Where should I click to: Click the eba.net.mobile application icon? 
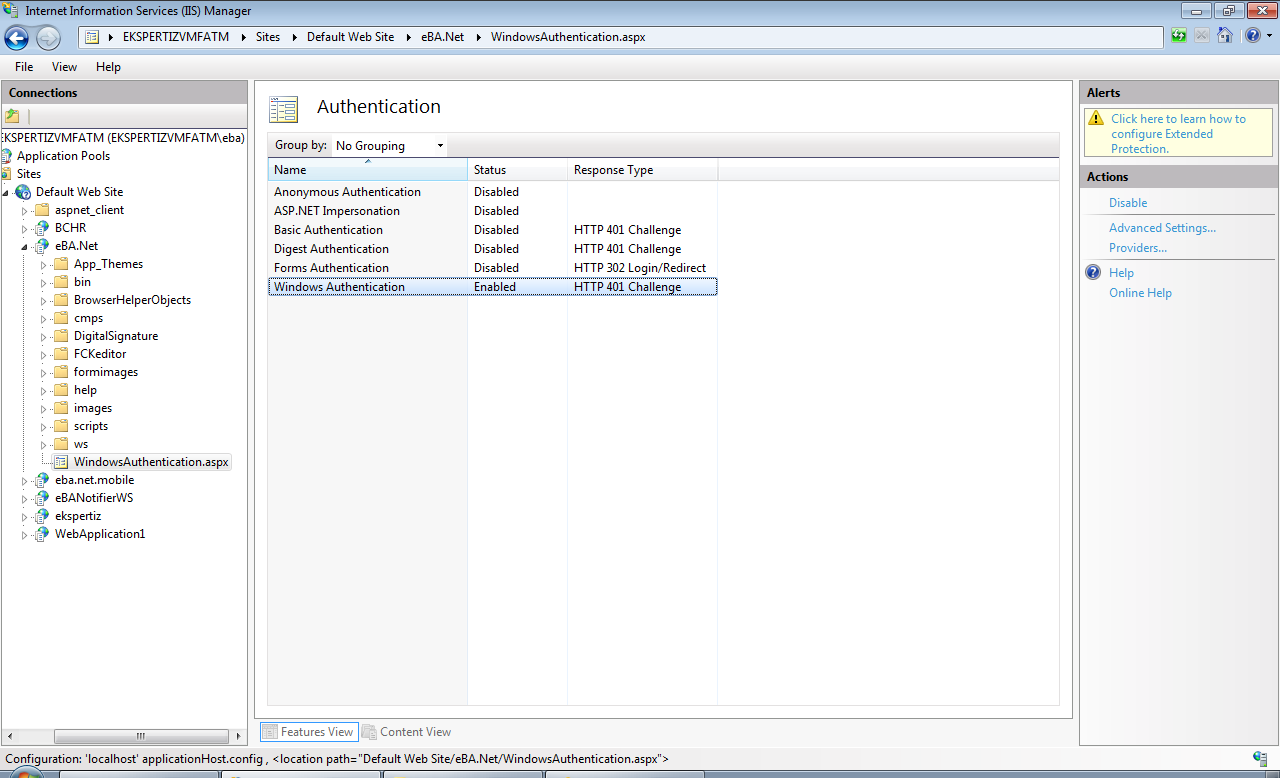(42, 480)
